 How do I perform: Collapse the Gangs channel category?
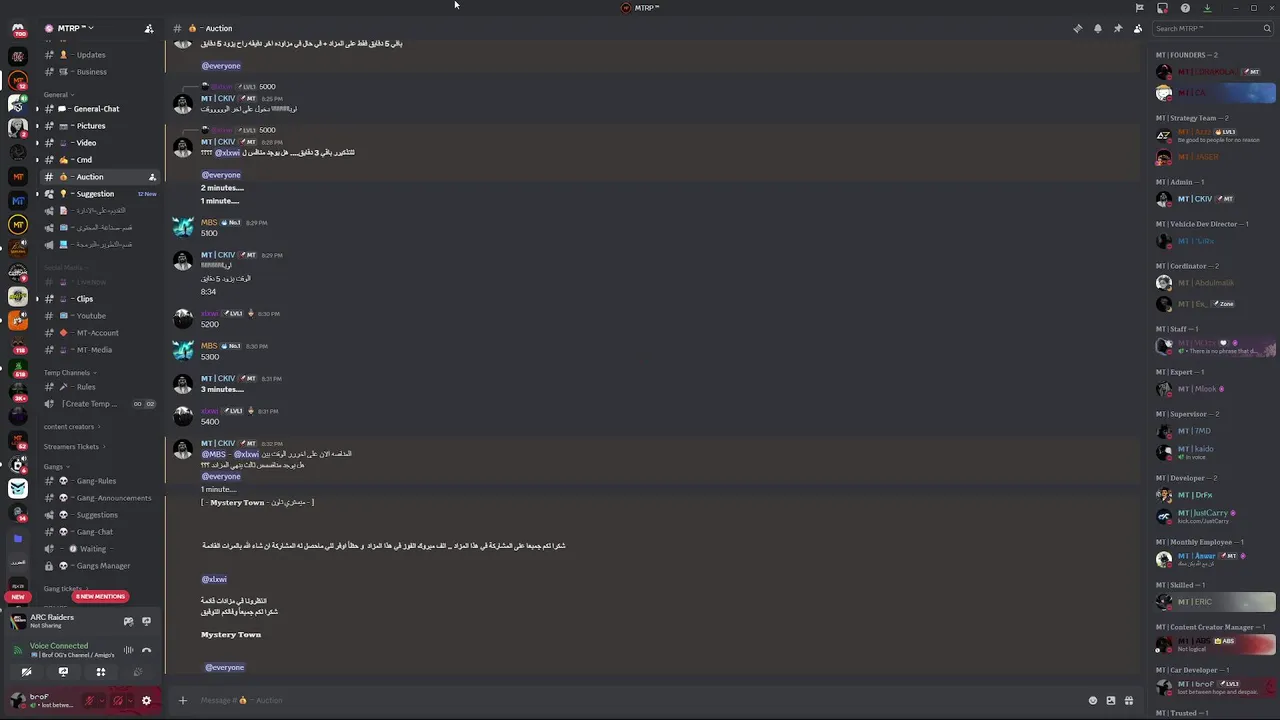pyautogui.click(x=54, y=466)
